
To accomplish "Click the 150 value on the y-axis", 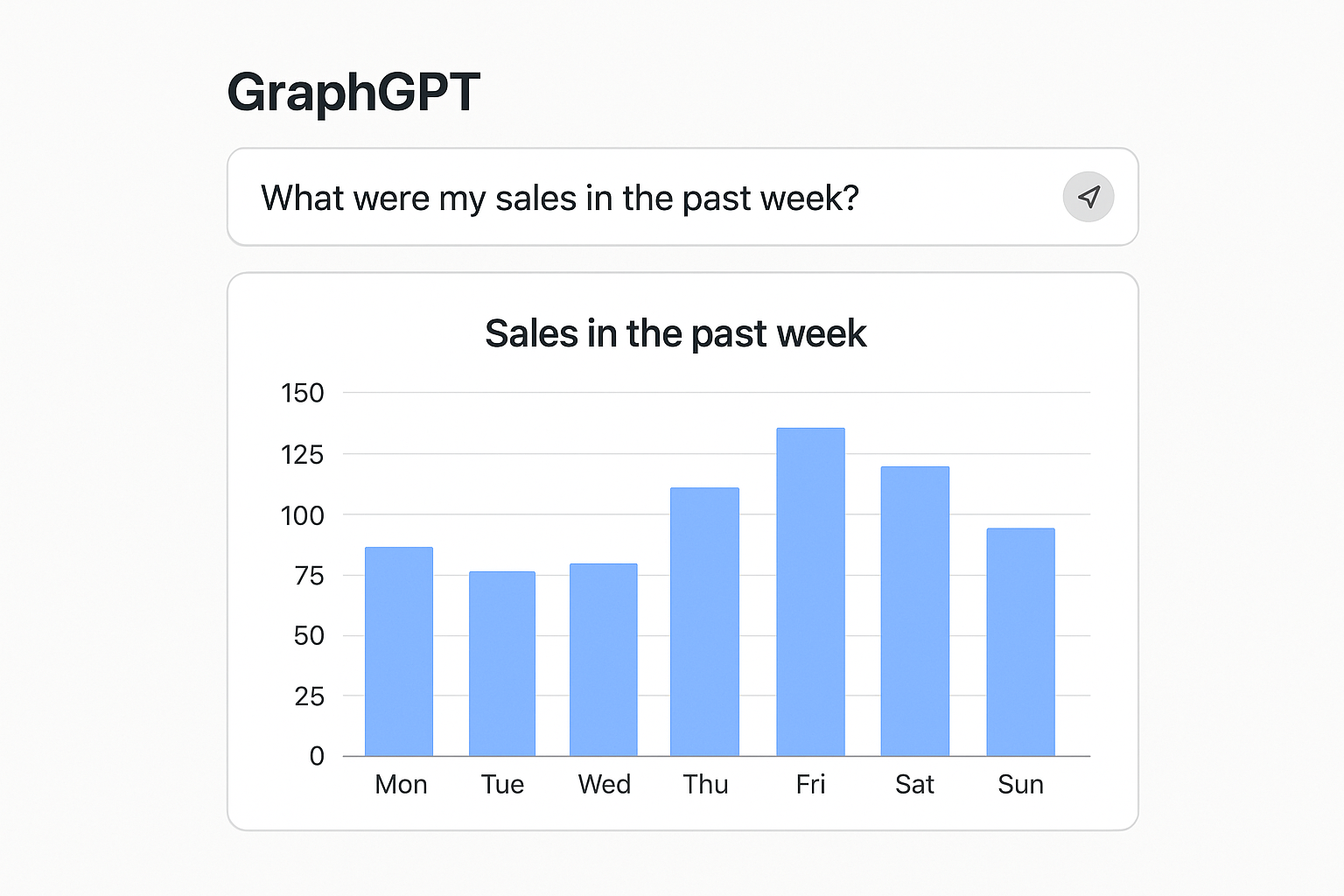I will (302, 393).
